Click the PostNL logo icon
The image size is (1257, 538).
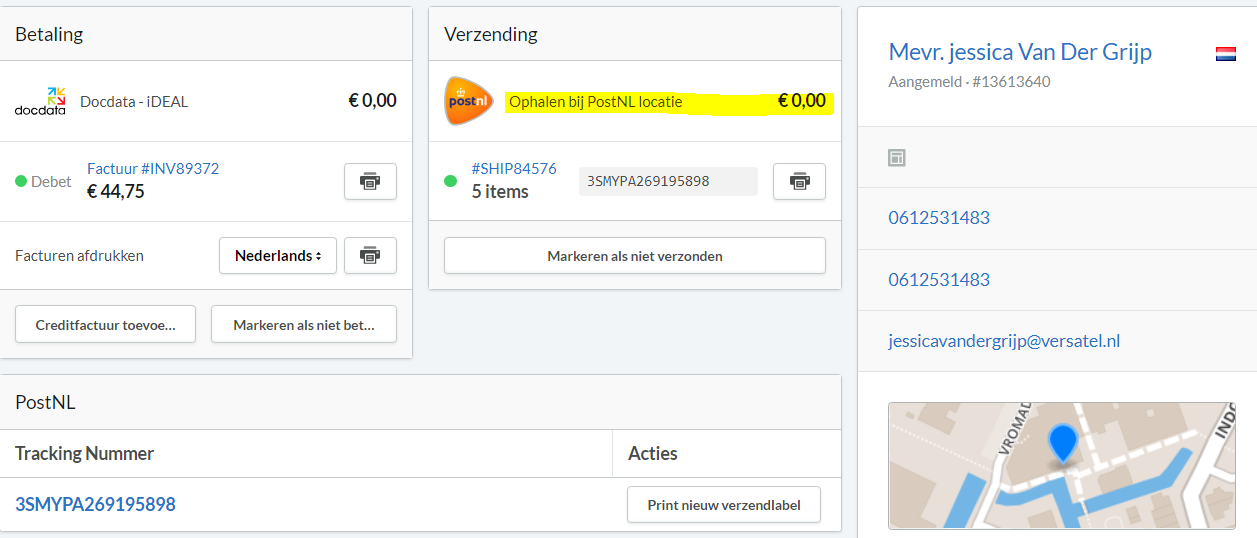(x=469, y=101)
